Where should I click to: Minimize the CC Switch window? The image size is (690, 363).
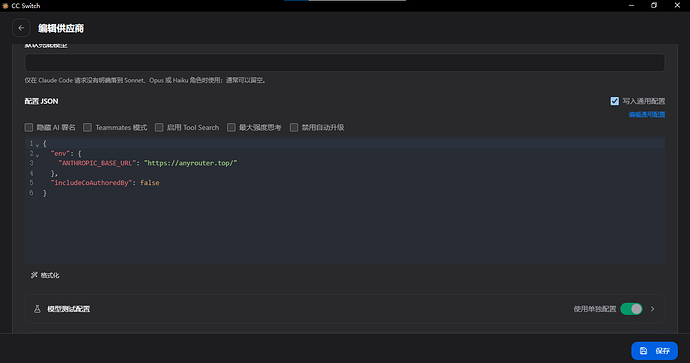(x=631, y=5)
